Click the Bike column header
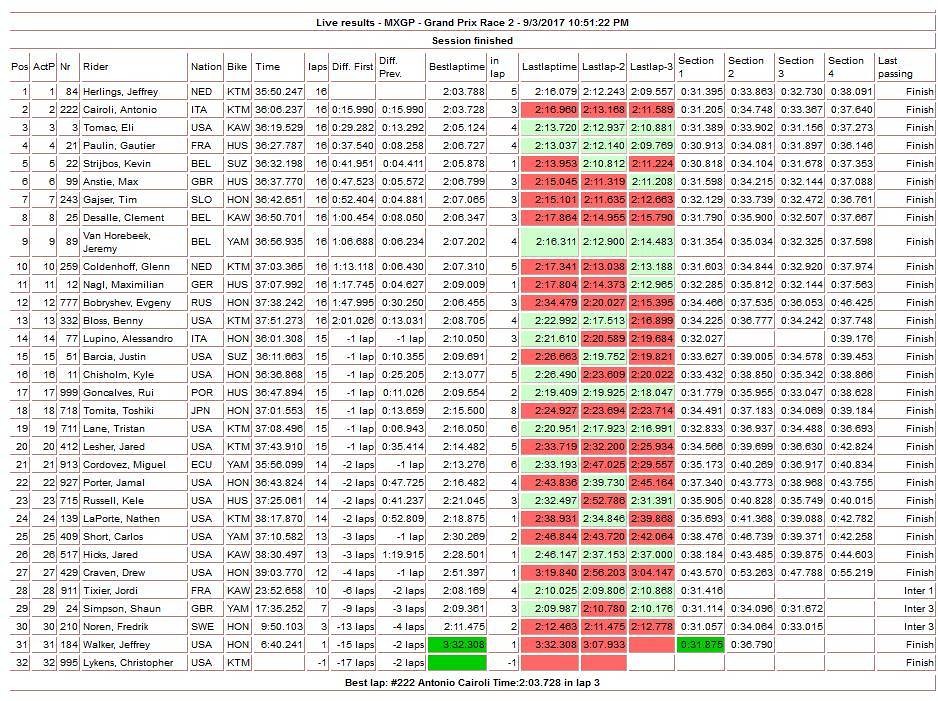 point(237,67)
